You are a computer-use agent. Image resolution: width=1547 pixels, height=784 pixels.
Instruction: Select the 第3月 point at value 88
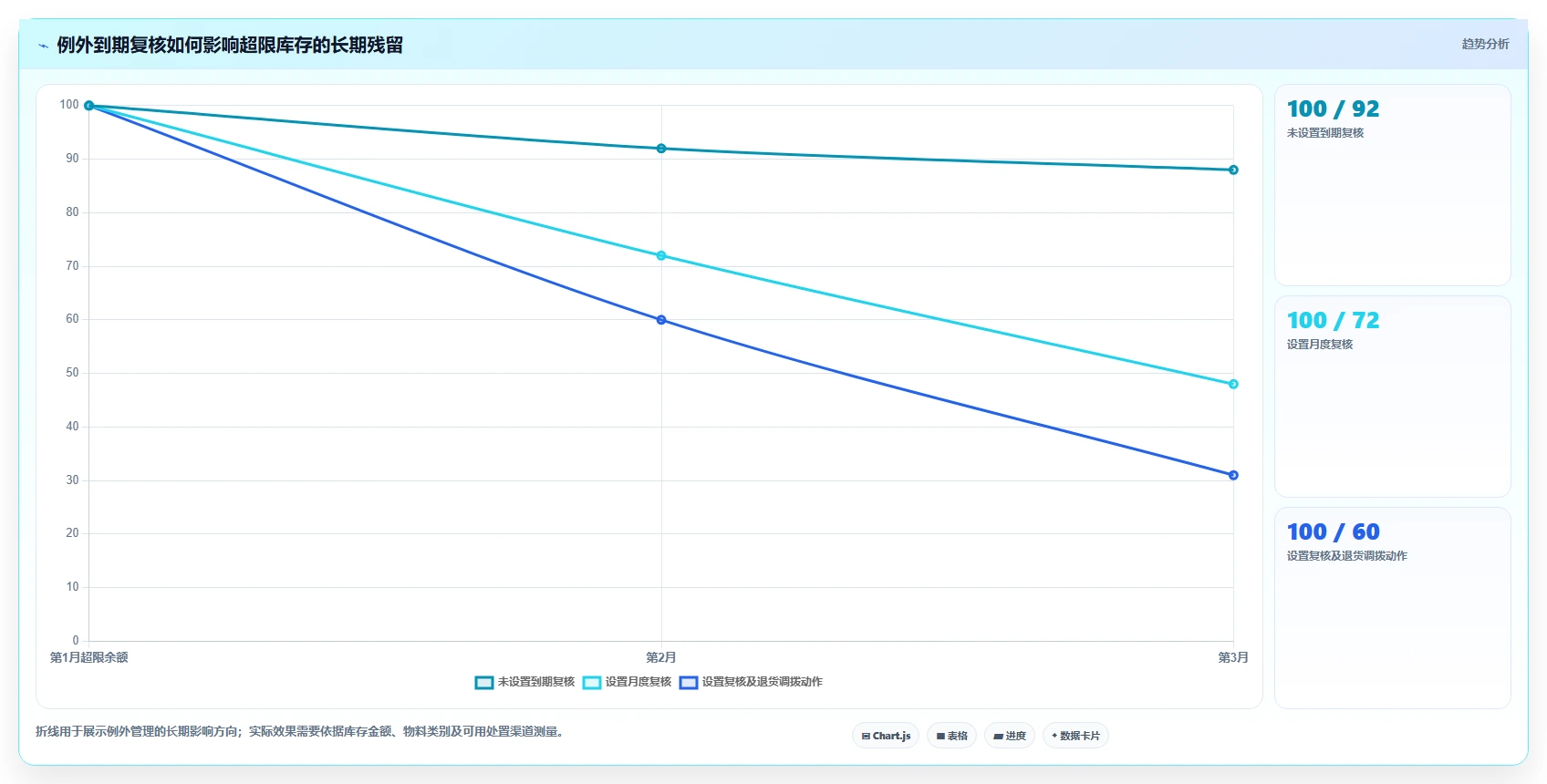[1233, 170]
